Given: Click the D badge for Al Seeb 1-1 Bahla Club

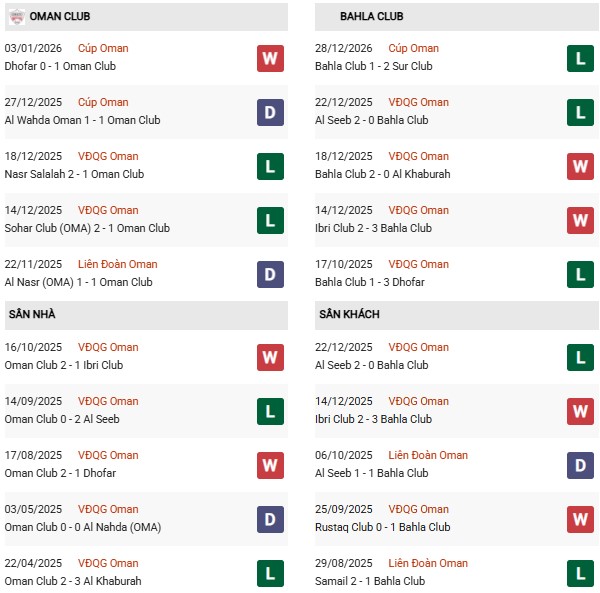Looking at the screenshot, I should point(580,465).
